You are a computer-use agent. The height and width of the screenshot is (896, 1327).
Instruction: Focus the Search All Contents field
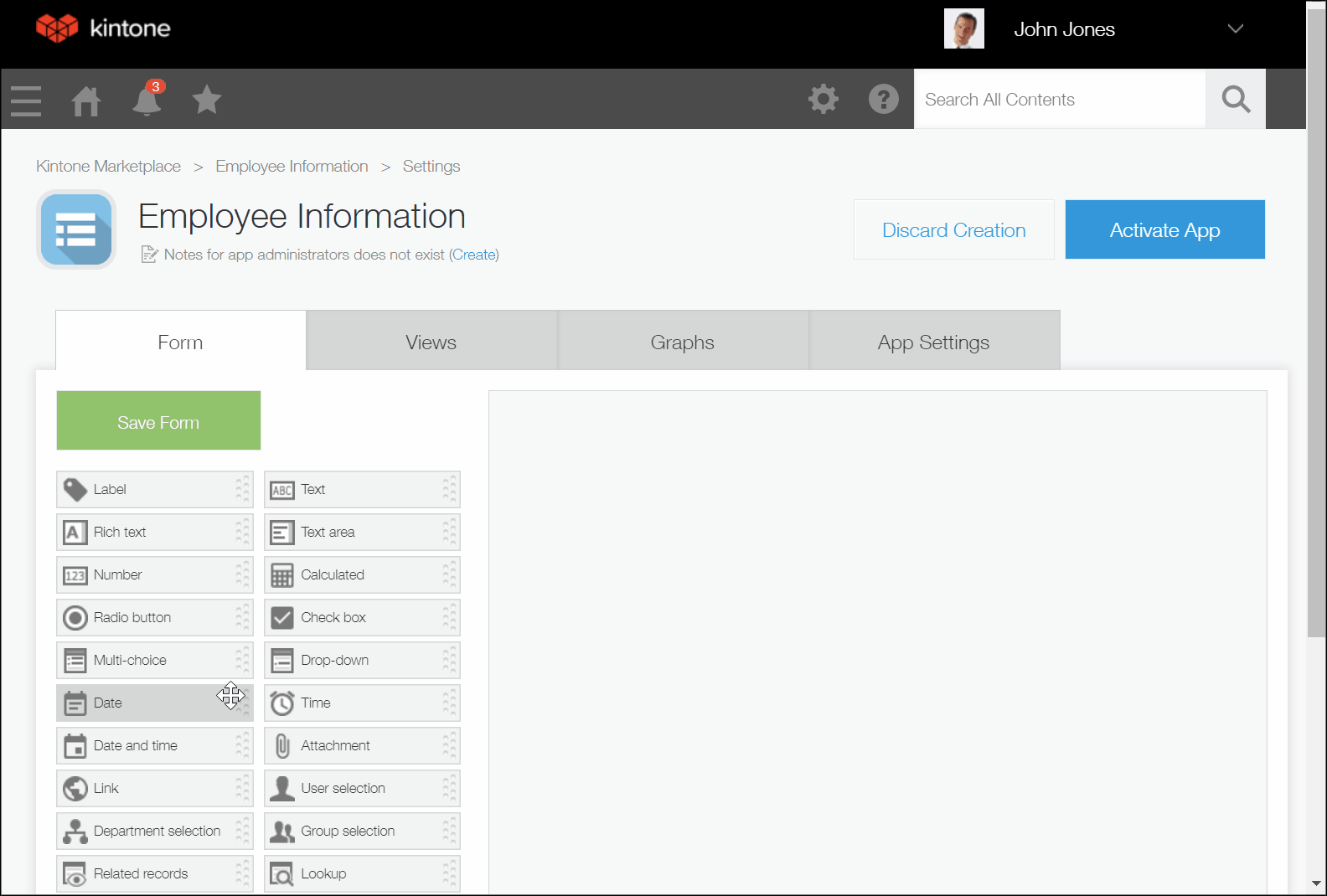(x=1059, y=100)
